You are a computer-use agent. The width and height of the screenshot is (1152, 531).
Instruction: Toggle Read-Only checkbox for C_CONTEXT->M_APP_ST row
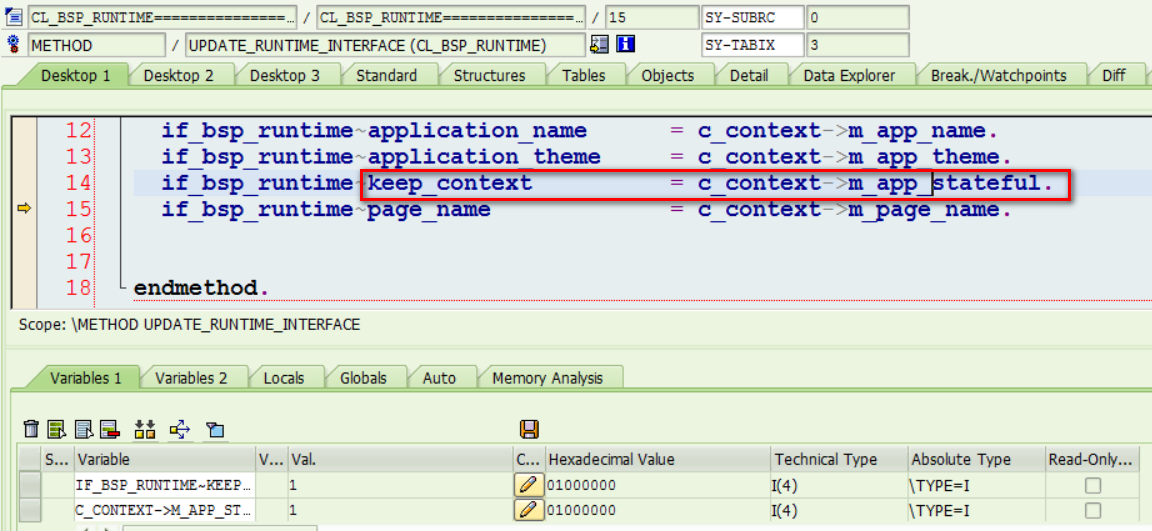coord(1093,510)
